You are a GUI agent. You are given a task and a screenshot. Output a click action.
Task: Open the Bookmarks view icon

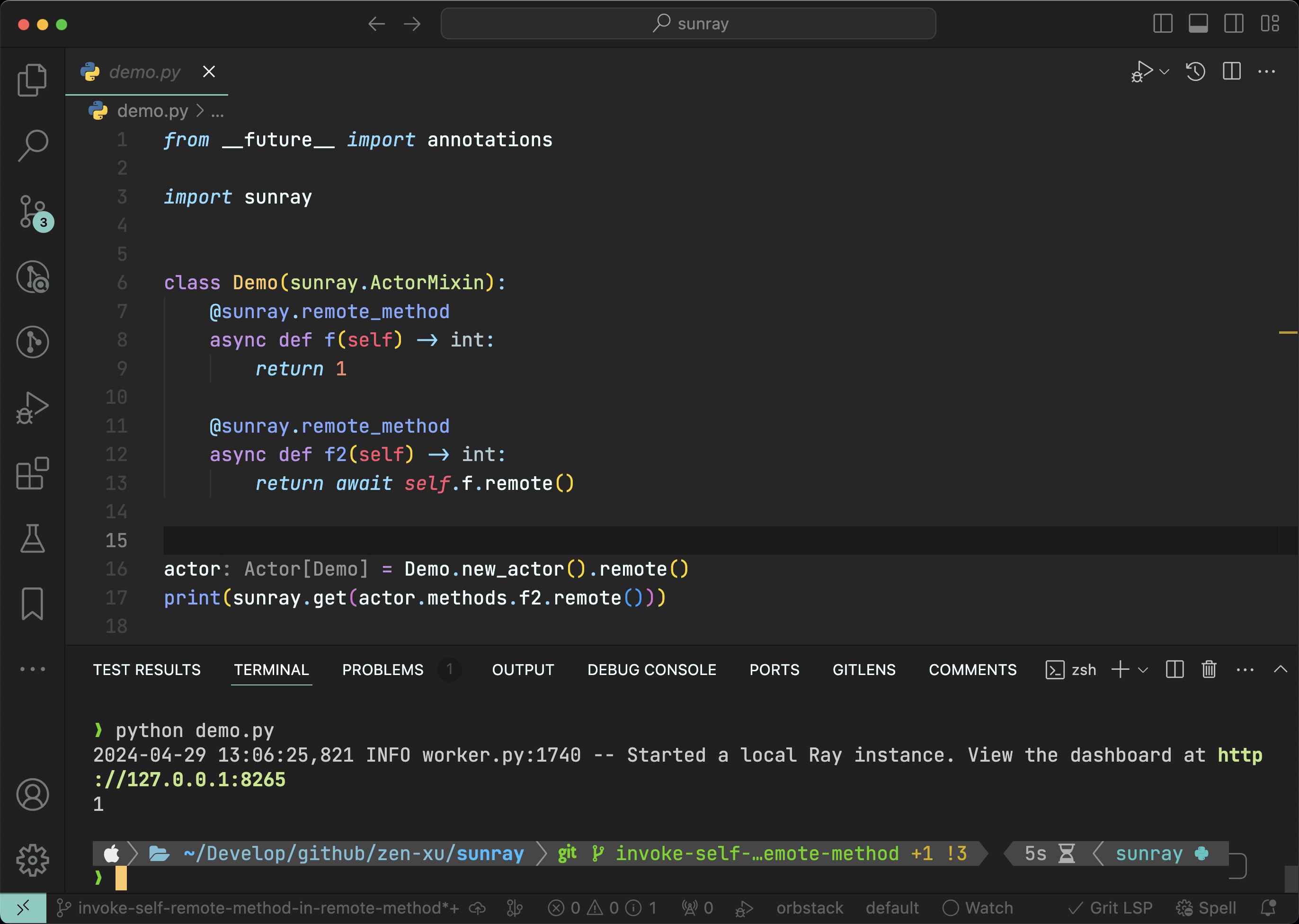pyautogui.click(x=33, y=604)
